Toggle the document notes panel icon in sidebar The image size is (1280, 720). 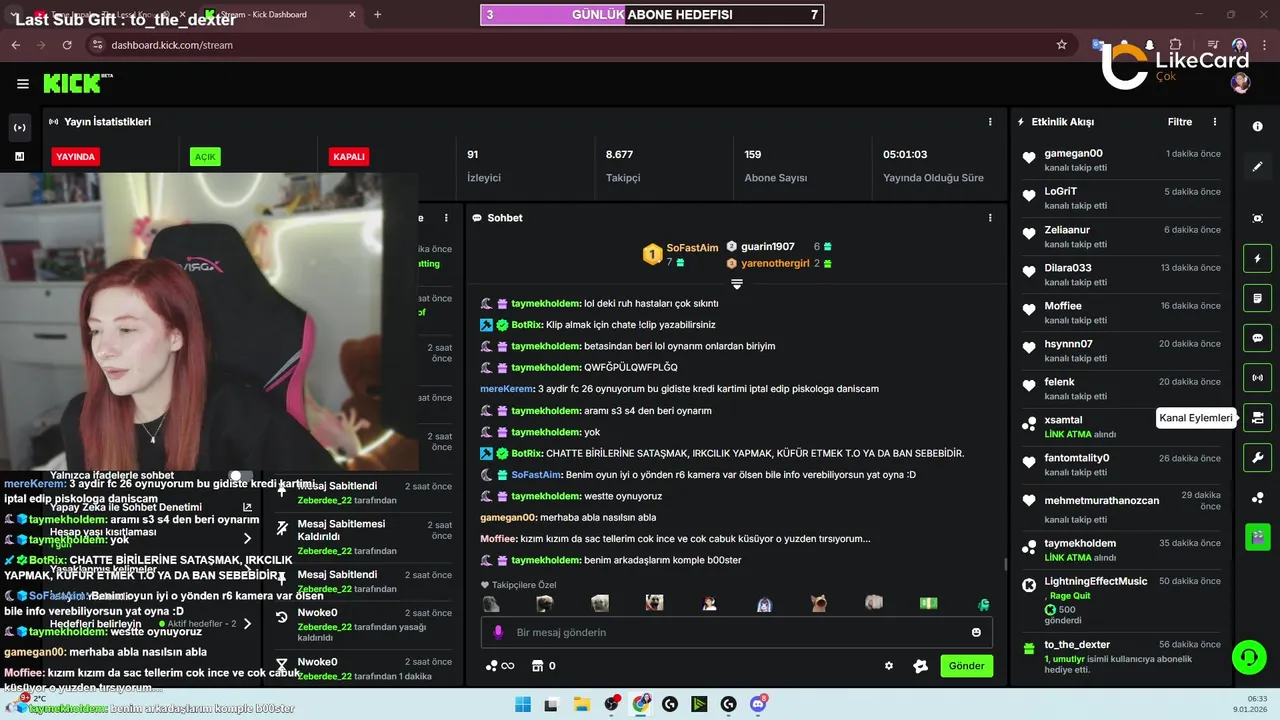1258,298
